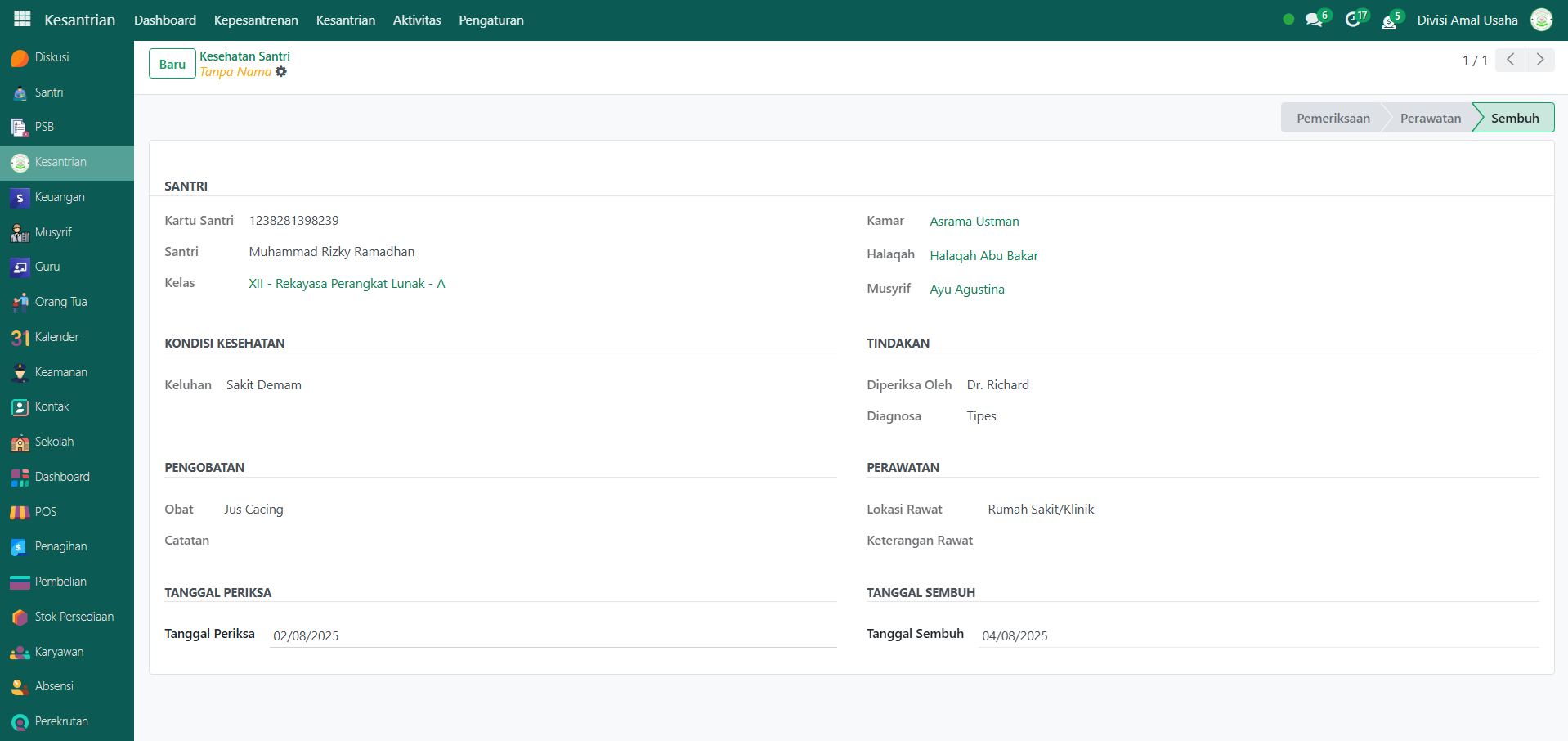Open the Asrama Ustman room link
The image size is (1568, 741).
point(974,221)
